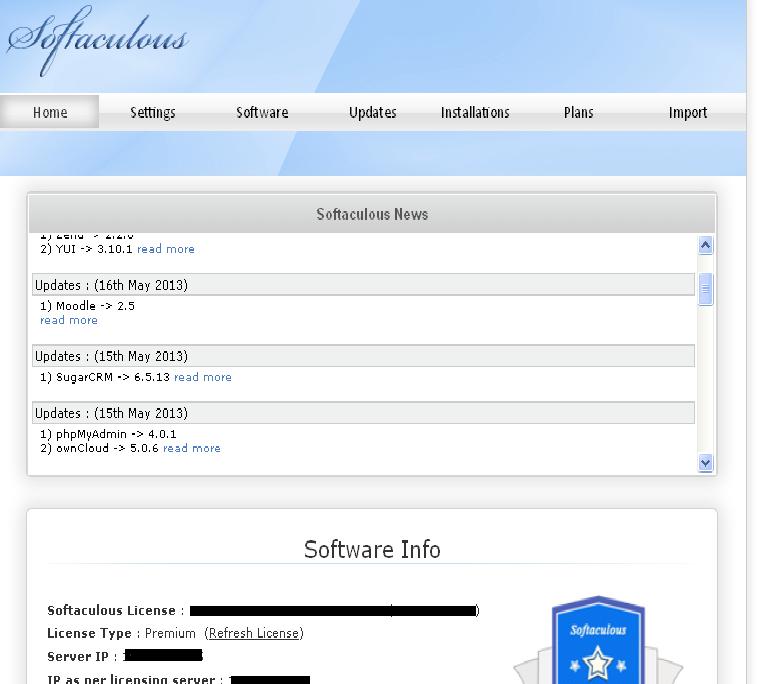Open the Settings menu item

click(152, 113)
